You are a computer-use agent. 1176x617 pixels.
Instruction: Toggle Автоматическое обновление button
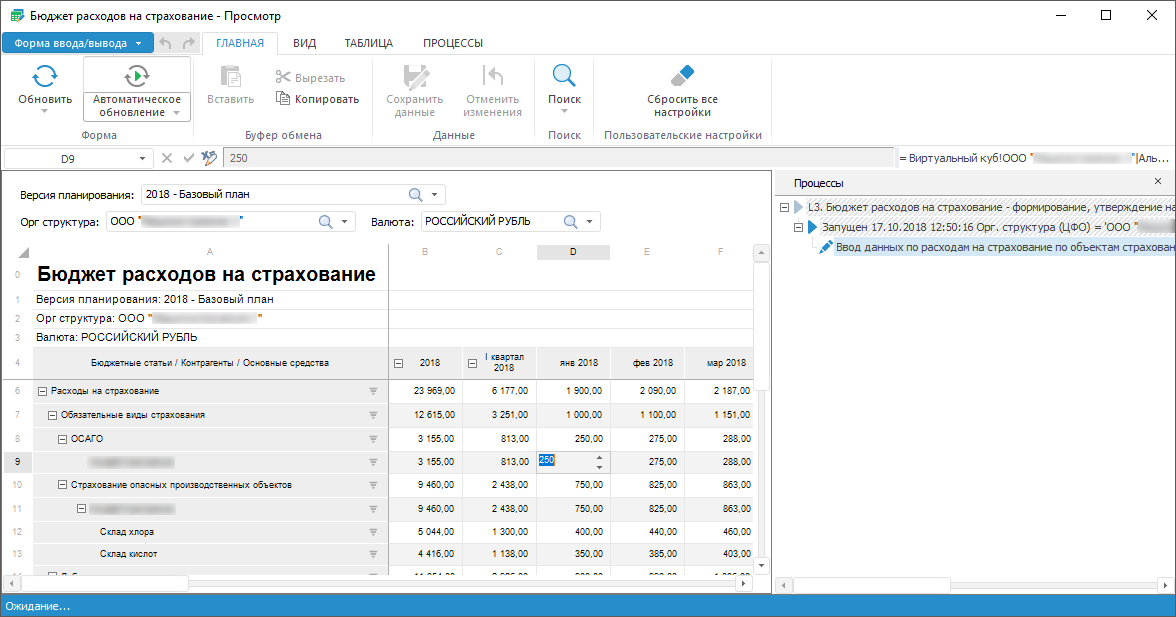pyautogui.click(x=137, y=76)
